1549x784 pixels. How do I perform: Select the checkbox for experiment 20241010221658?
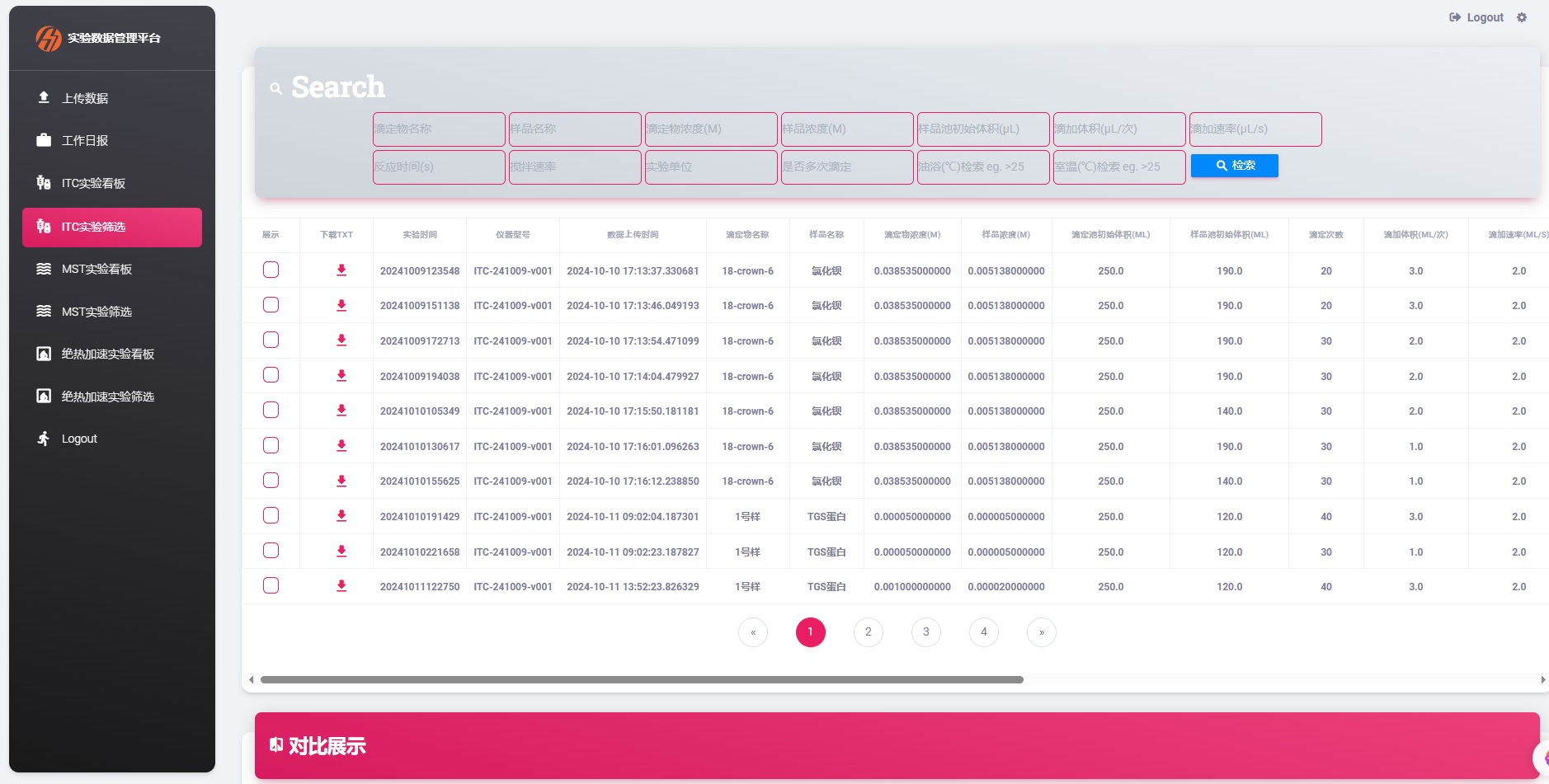tap(271, 551)
